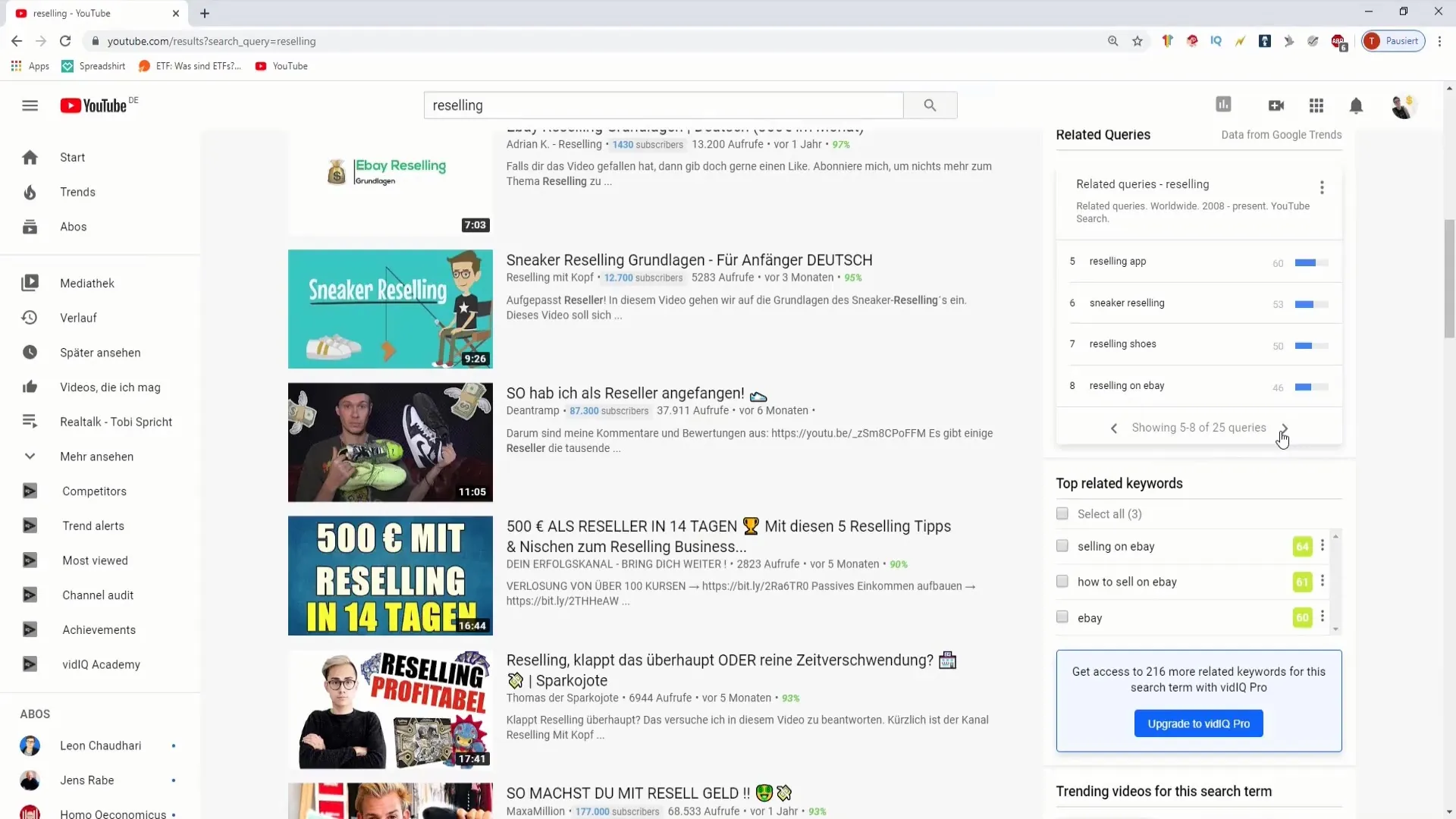
Task: Open options for selling on ebay keyword
Action: pos(1323,545)
